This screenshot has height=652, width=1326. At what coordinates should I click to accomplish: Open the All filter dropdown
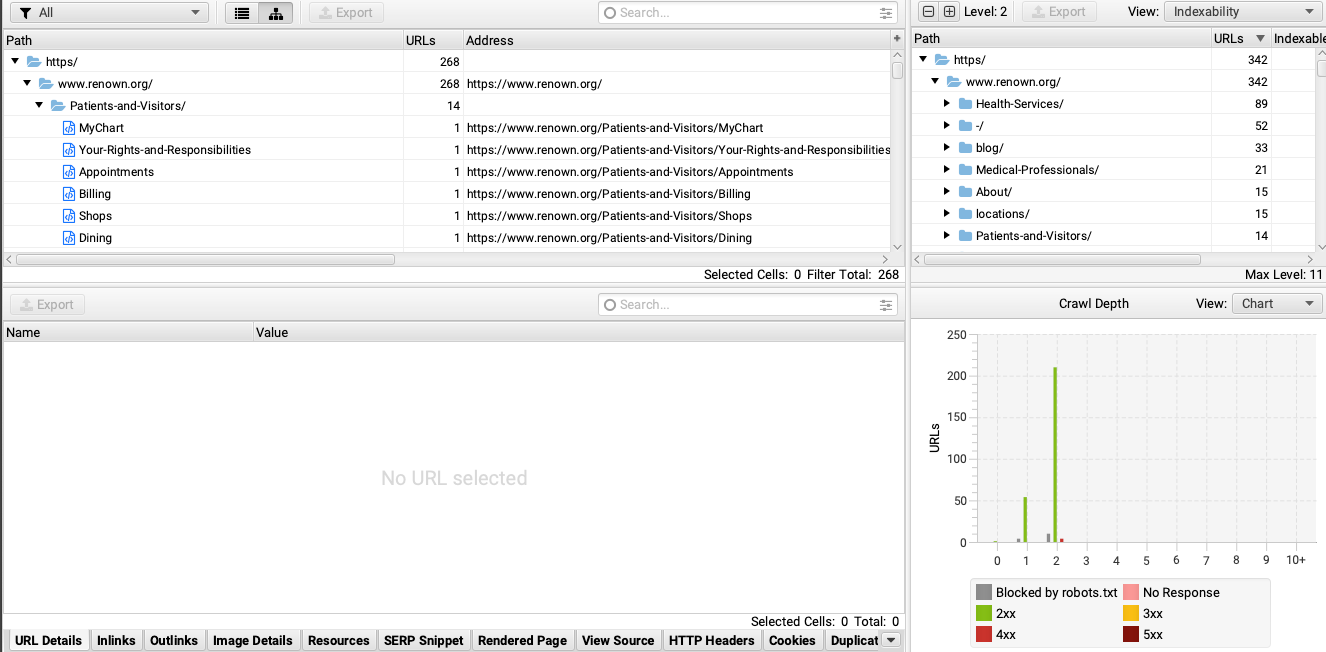(108, 13)
